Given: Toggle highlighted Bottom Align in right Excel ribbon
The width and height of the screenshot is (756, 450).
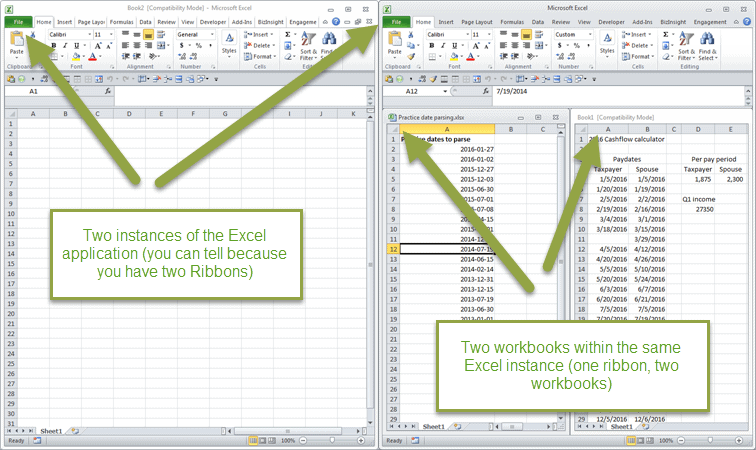Looking at the screenshot, I should pyautogui.click(x=526, y=34).
